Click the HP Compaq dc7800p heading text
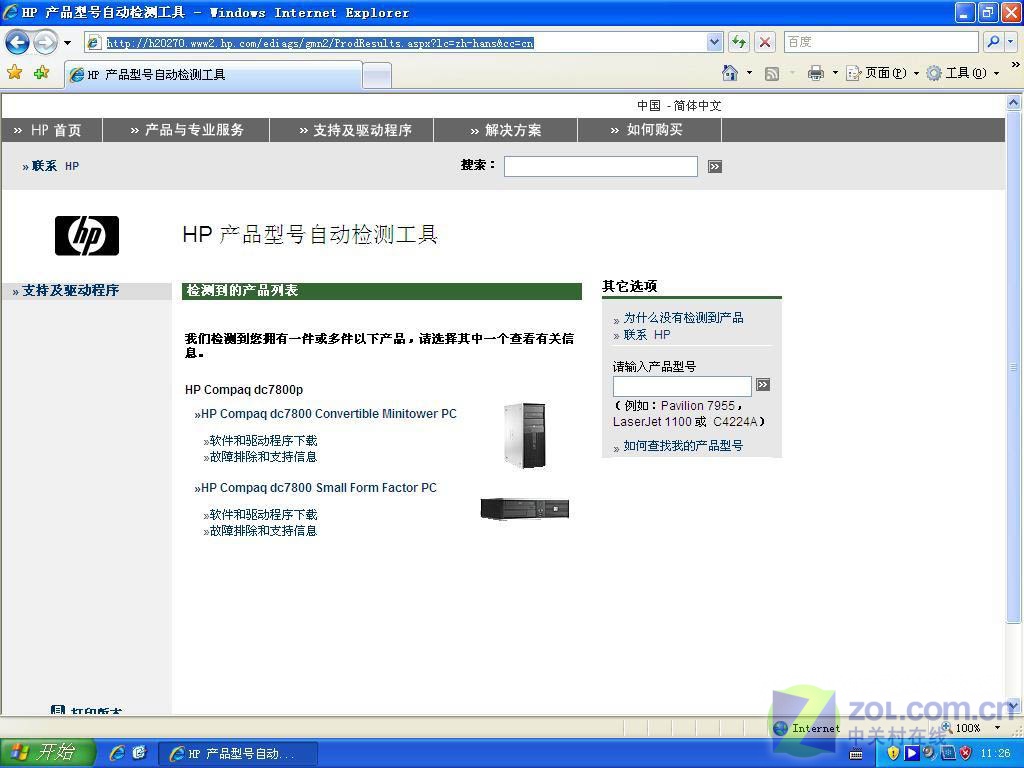 pos(244,390)
